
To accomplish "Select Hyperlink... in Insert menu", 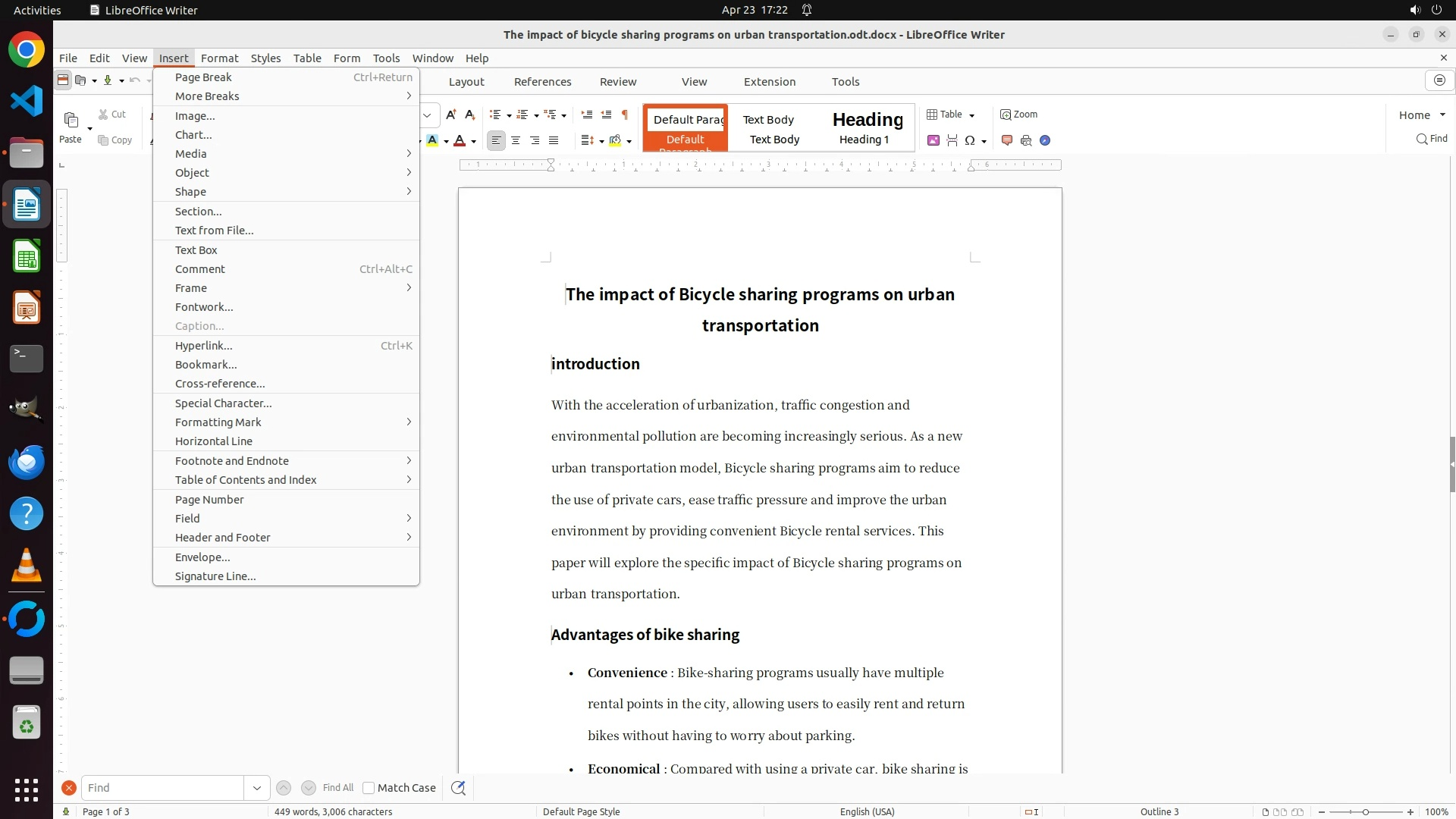I will [x=203, y=346].
